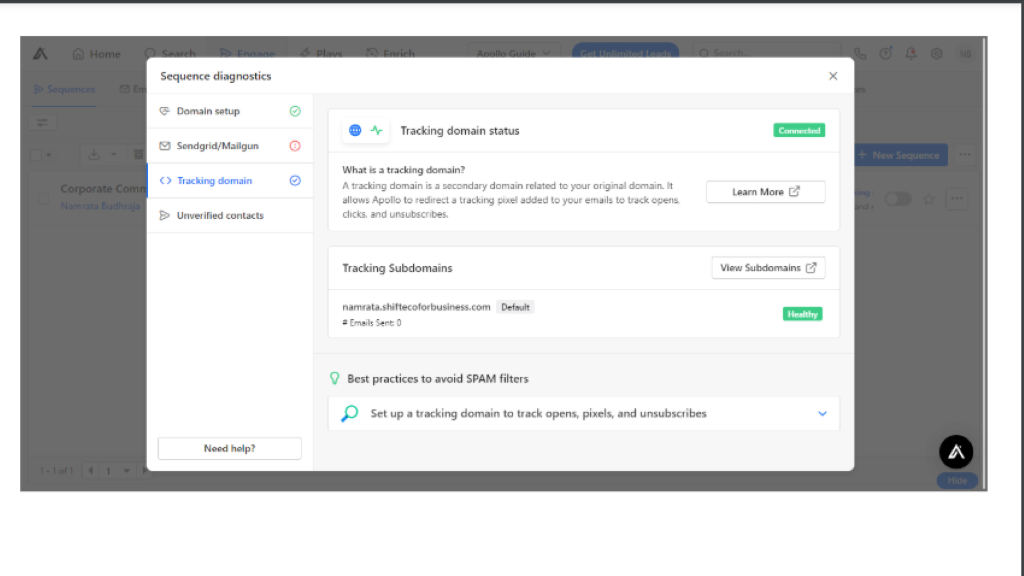Viewport: 1024px width, 576px height.
Task: Go to the previous page in pagination
Action: click(x=91, y=470)
